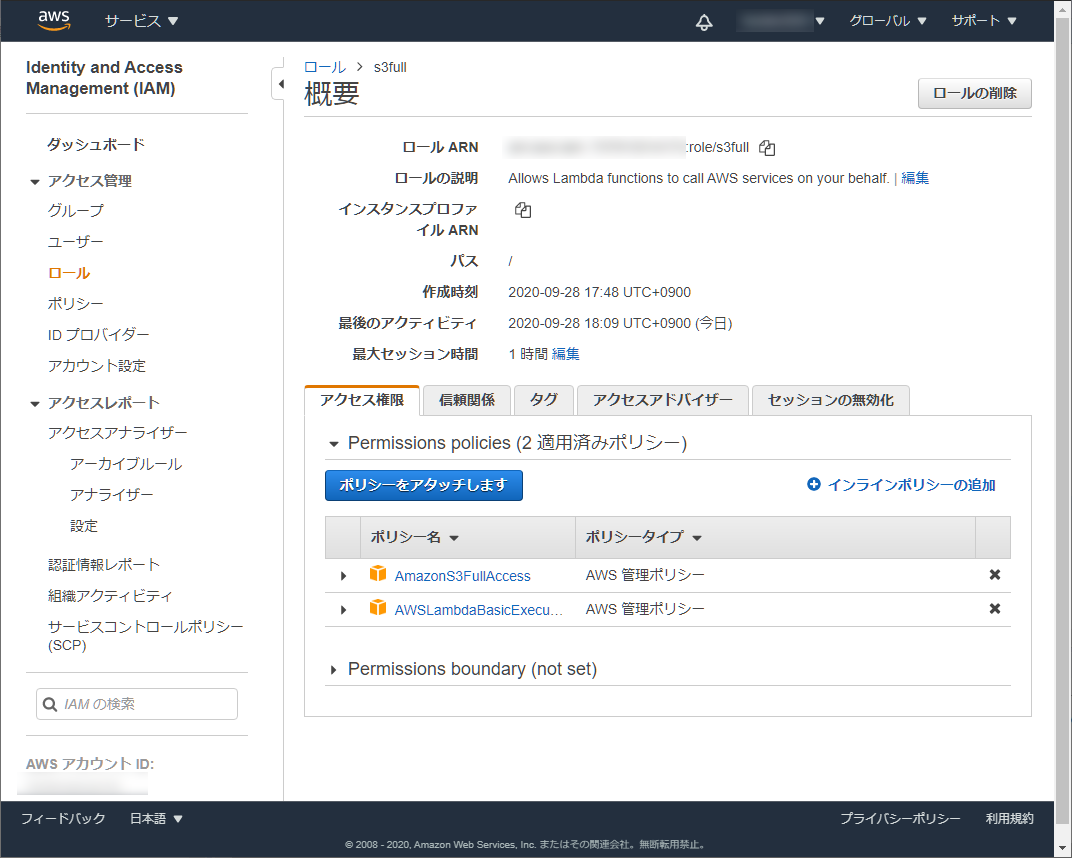Open アカウント設定 in sidebar
This screenshot has width=1072, height=858.
97,366
